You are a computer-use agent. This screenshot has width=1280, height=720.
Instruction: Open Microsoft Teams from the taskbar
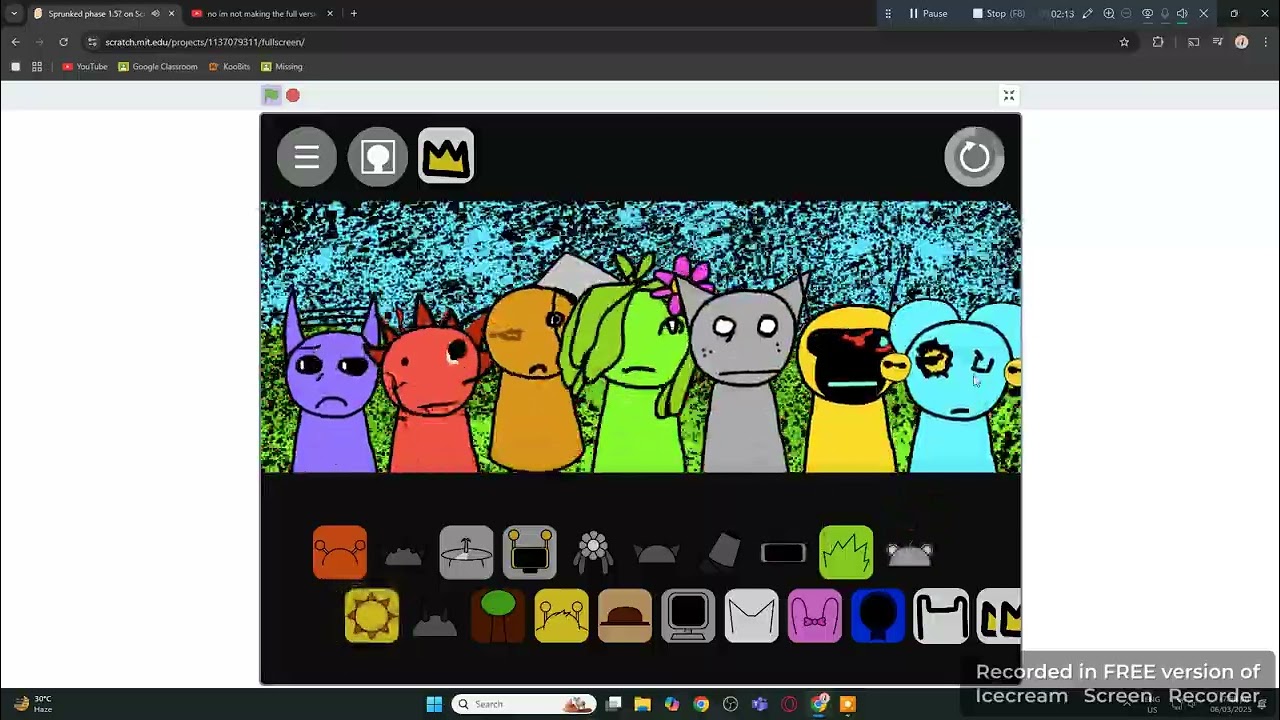[760, 704]
